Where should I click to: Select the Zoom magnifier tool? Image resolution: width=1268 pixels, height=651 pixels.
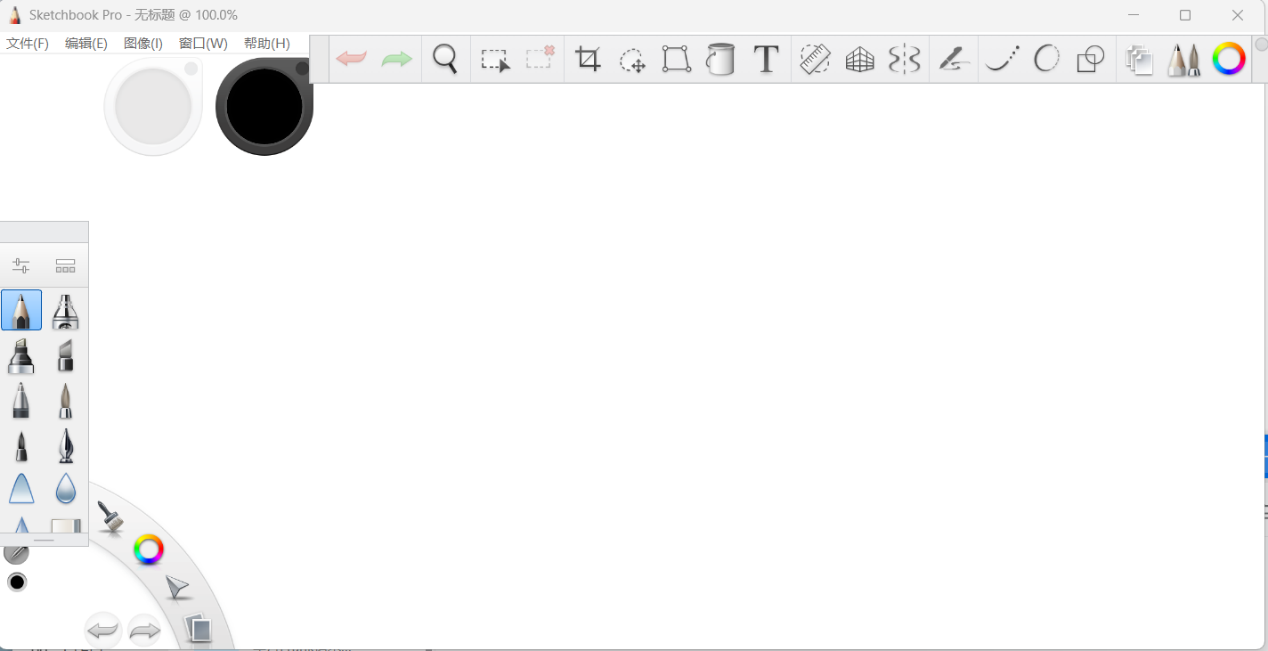coord(445,59)
